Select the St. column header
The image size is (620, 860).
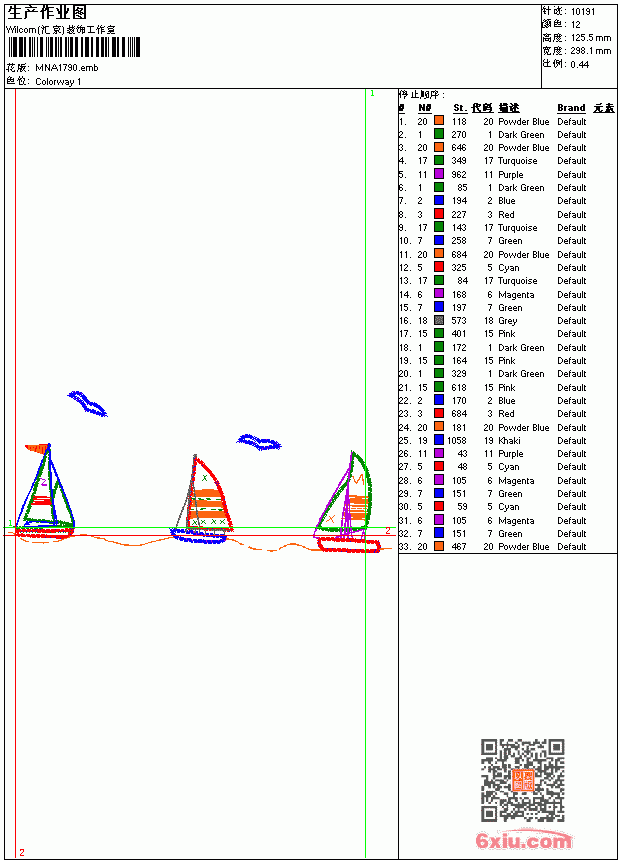[460, 108]
